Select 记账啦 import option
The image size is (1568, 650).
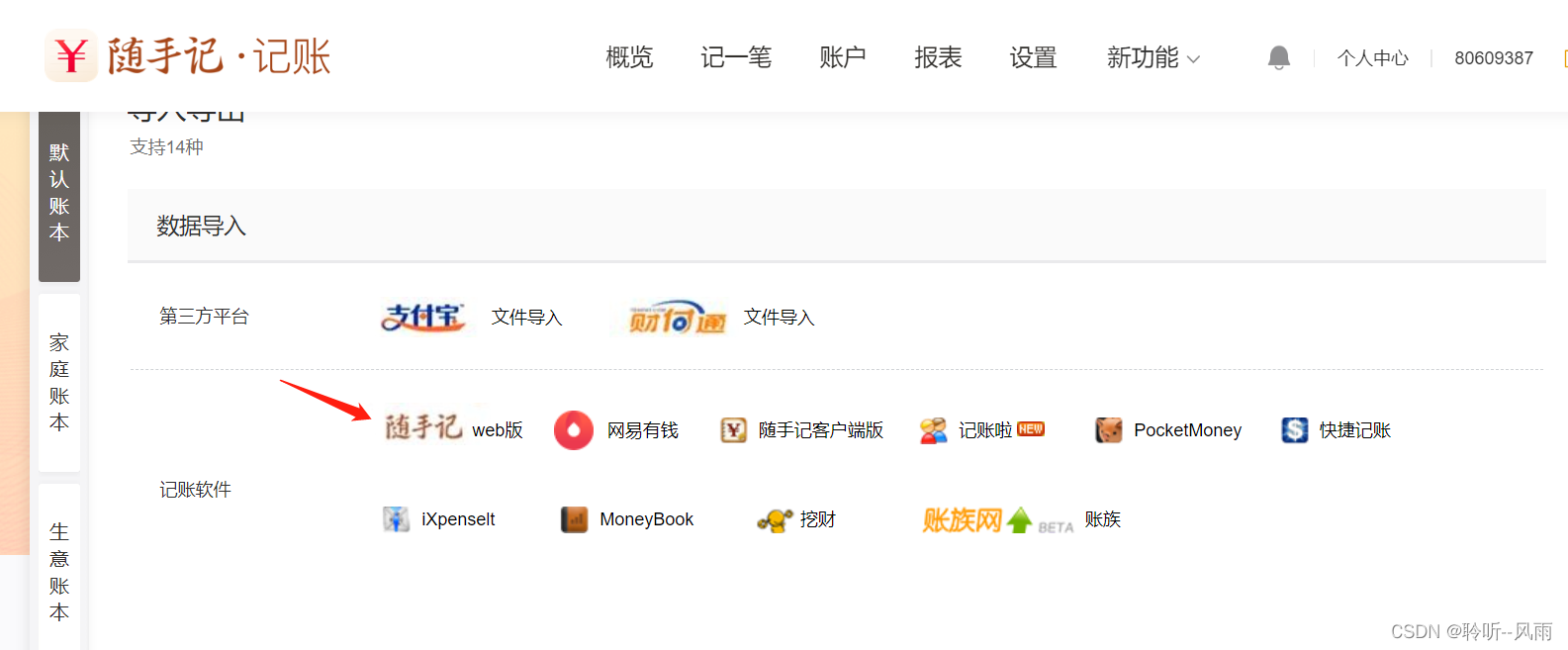pos(985,430)
